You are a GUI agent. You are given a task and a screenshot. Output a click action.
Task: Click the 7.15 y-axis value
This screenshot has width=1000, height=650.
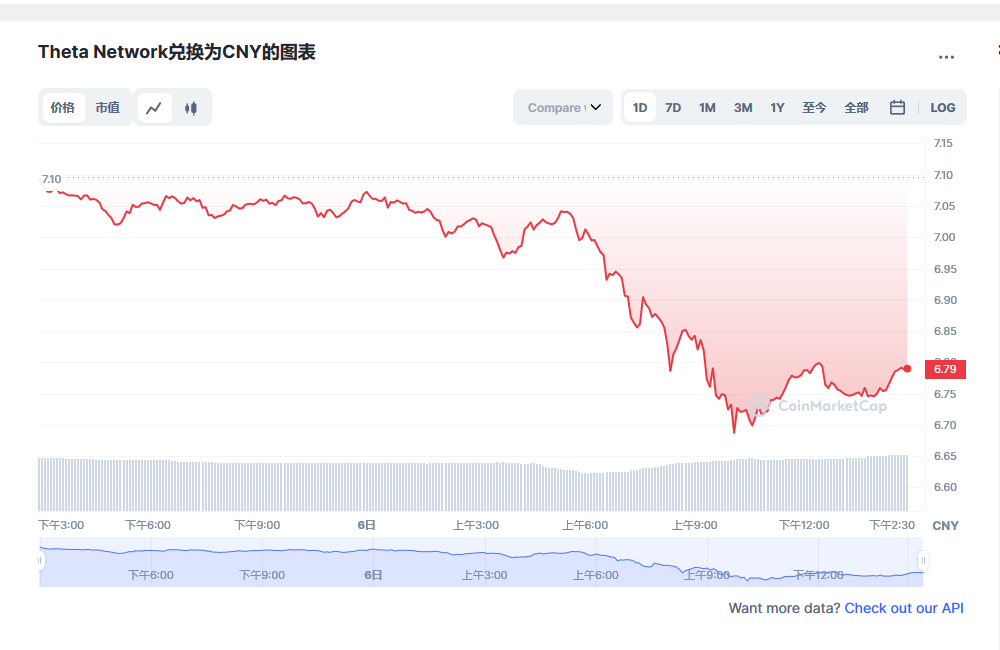pyautogui.click(x=943, y=144)
